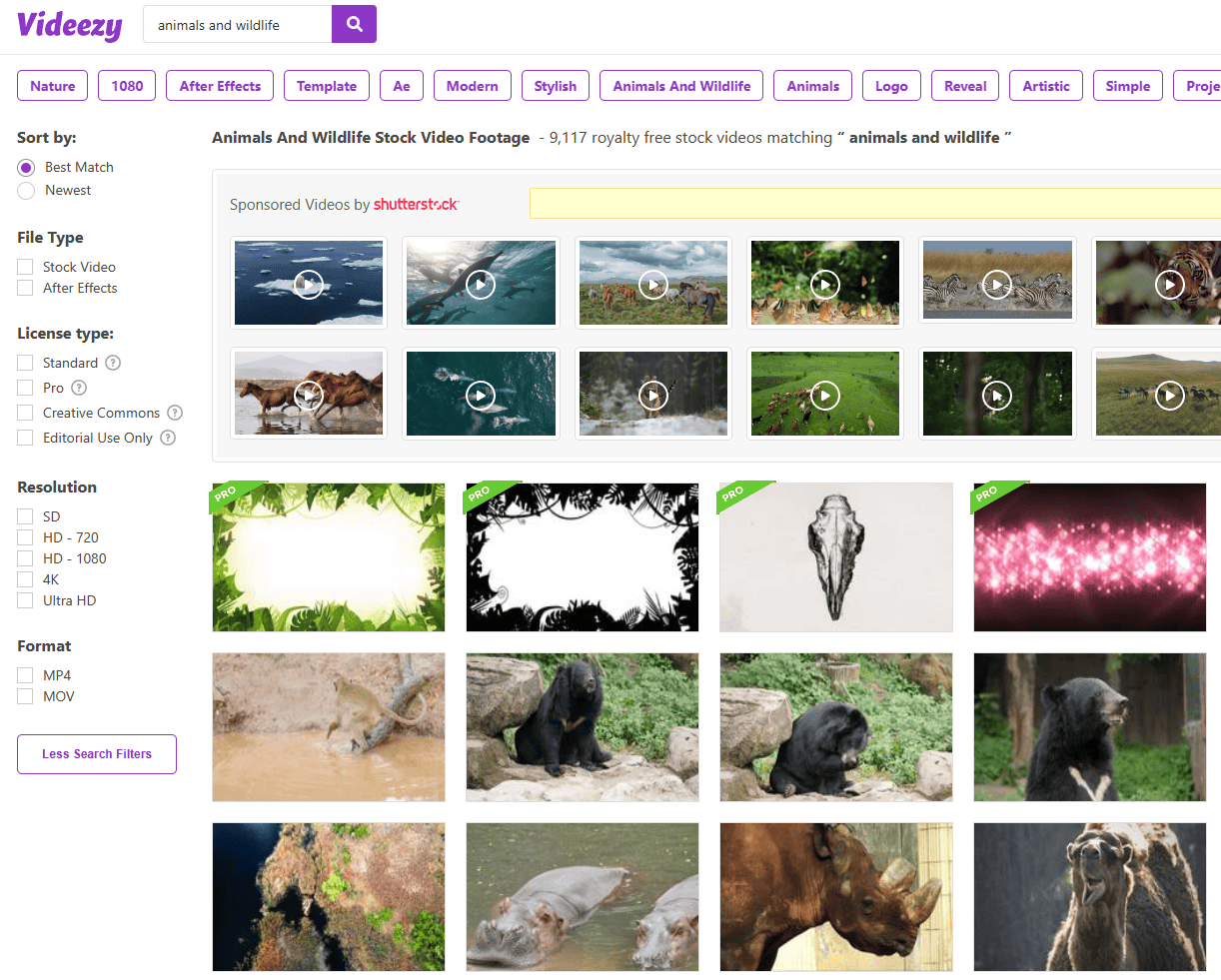Click the Logo tag button
The image size is (1221, 980).
click(891, 86)
